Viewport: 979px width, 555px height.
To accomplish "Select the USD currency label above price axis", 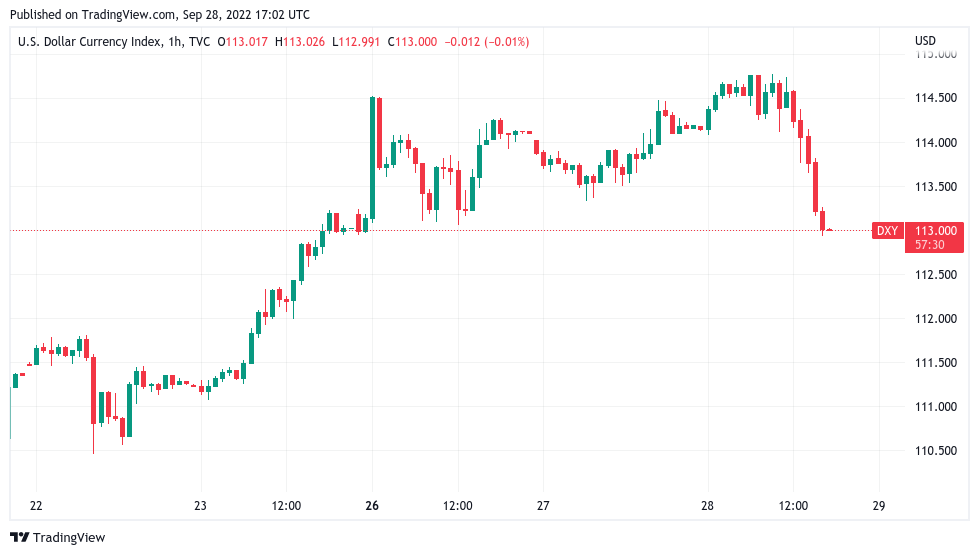I will coord(925,41).
